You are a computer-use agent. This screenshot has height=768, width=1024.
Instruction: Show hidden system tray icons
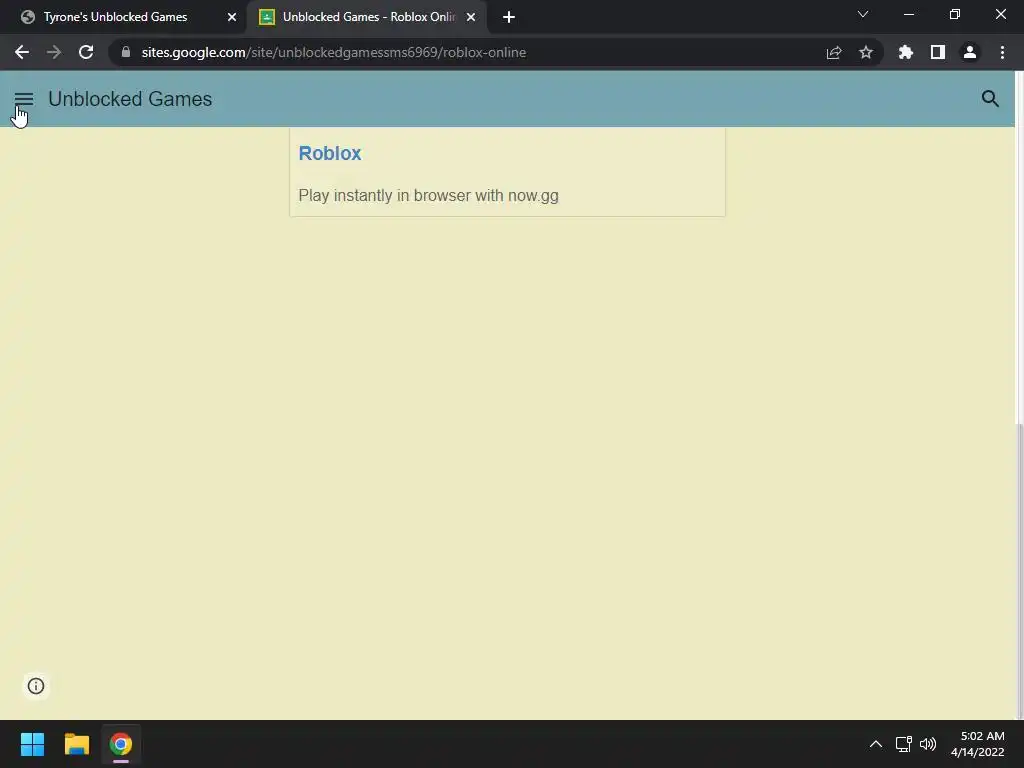tap(876, 744)
